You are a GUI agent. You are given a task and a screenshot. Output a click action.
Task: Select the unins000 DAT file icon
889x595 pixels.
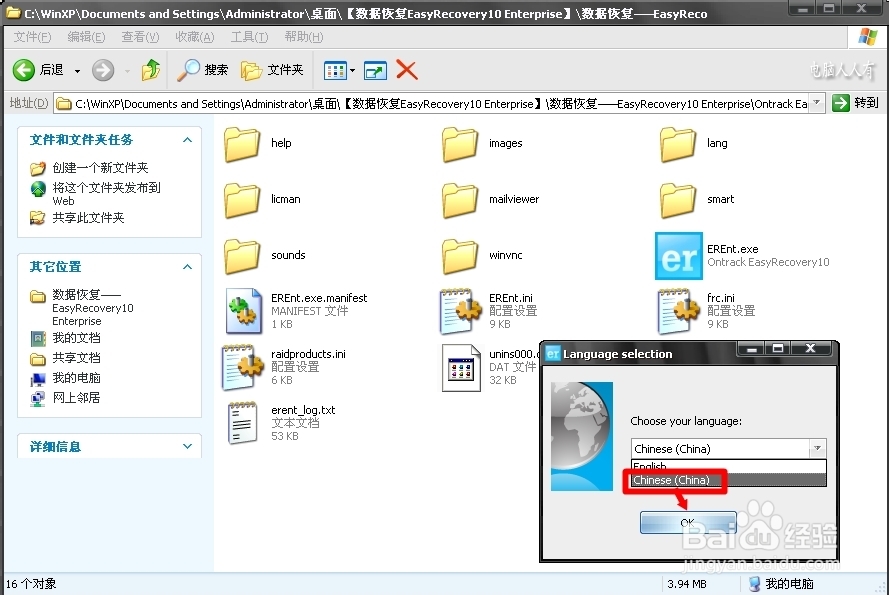point(461,368)
